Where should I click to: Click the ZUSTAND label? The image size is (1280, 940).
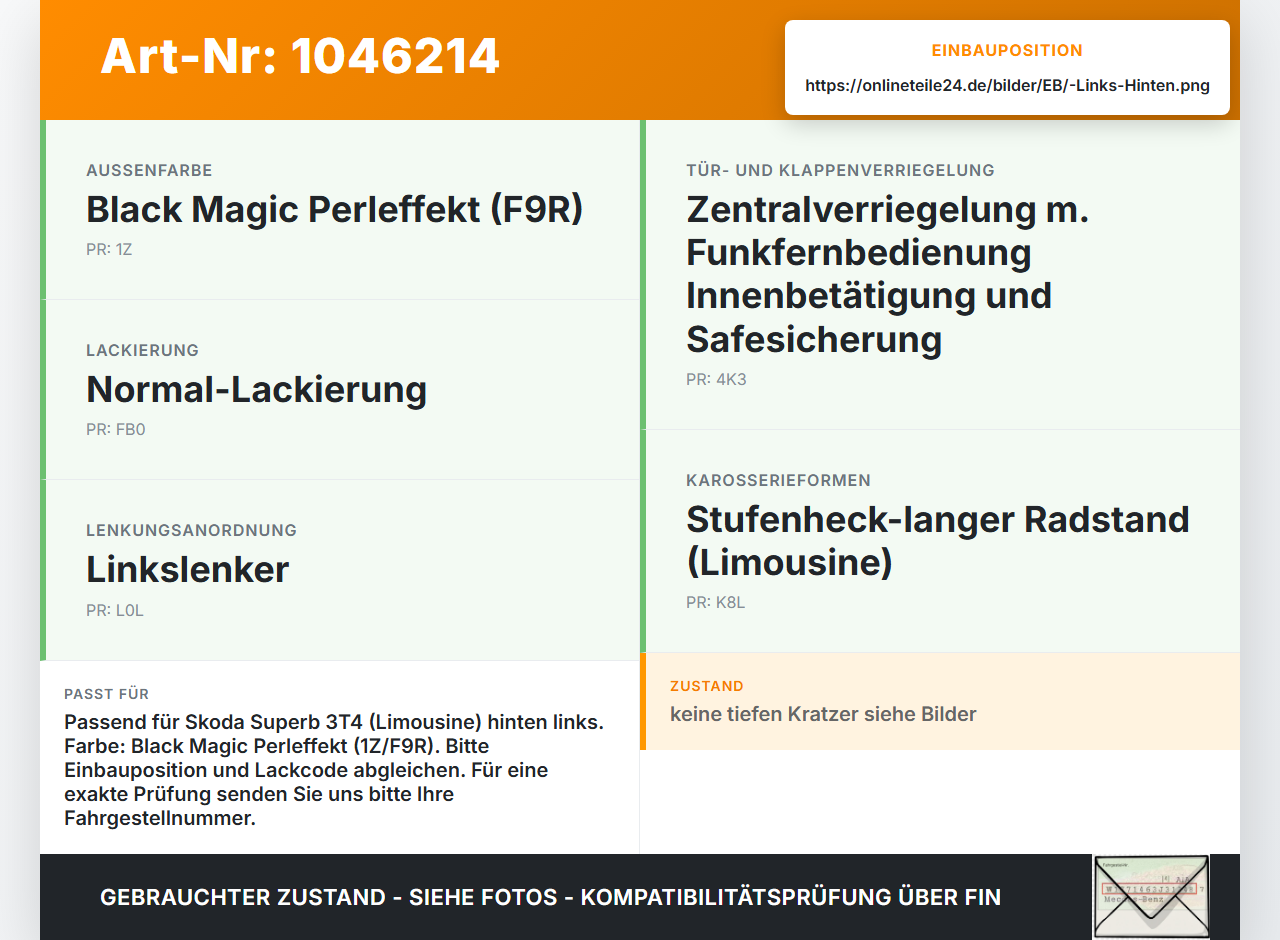pos(706,687)
